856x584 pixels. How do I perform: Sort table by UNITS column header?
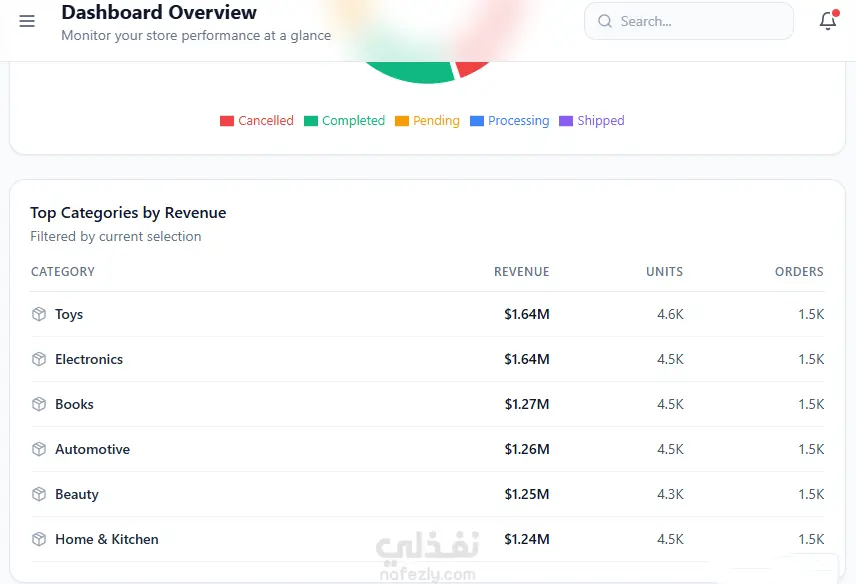pyautogui.click(x=664, y=272)
